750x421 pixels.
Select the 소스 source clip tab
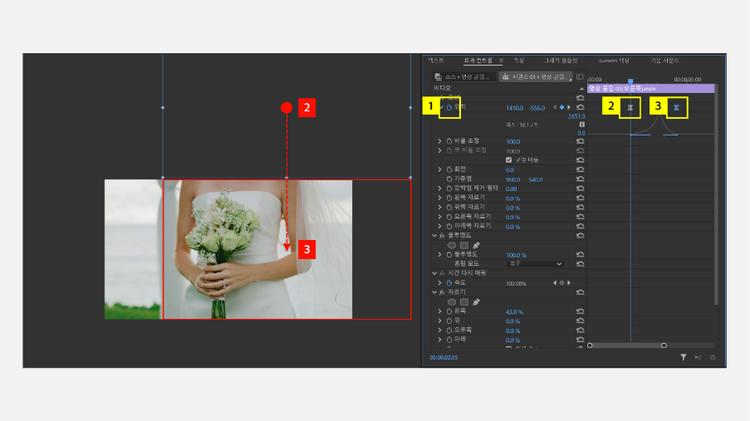[x=464, y=77]
